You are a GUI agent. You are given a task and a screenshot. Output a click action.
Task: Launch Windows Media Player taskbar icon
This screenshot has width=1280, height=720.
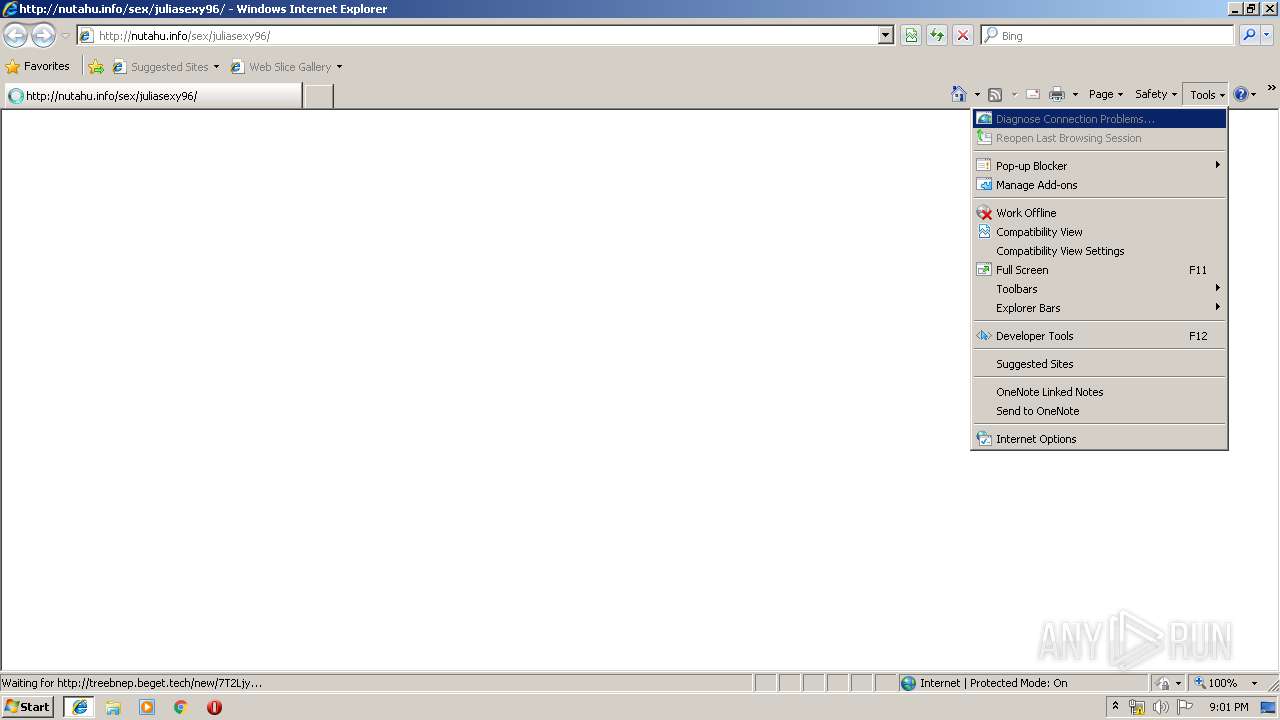[x=147, y=707]
